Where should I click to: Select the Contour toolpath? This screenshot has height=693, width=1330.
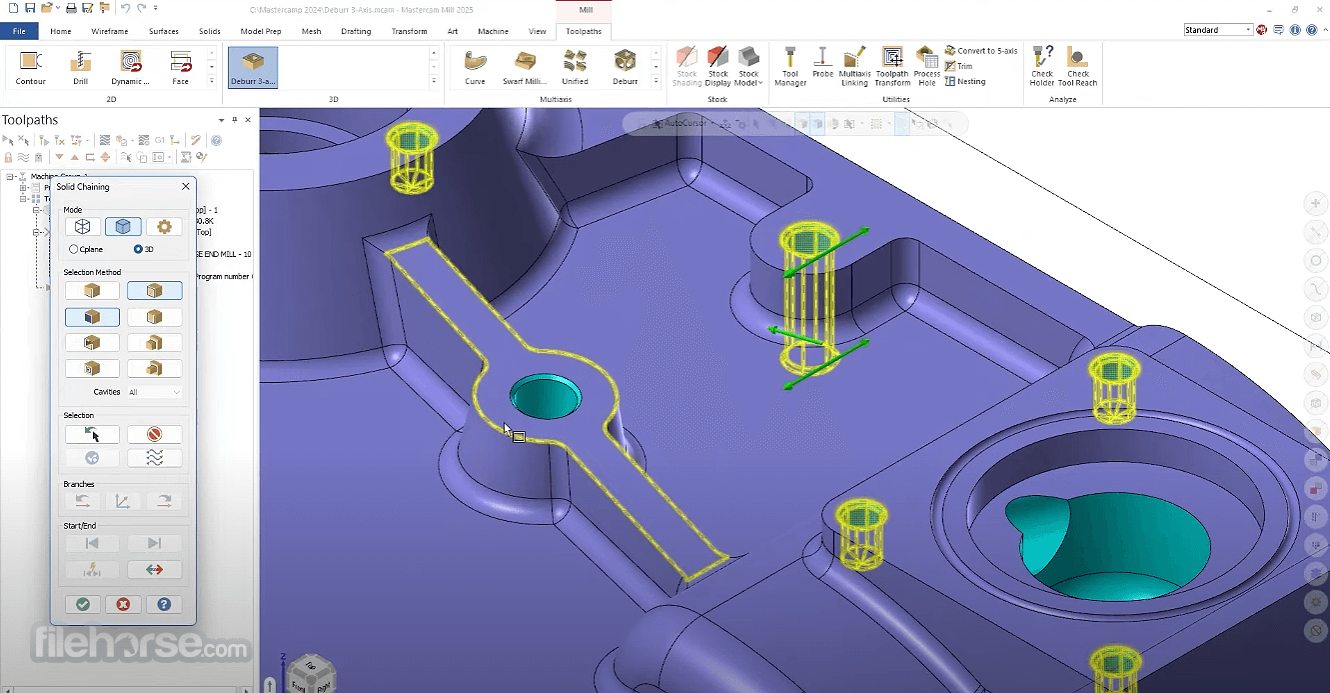coord(31,68)
